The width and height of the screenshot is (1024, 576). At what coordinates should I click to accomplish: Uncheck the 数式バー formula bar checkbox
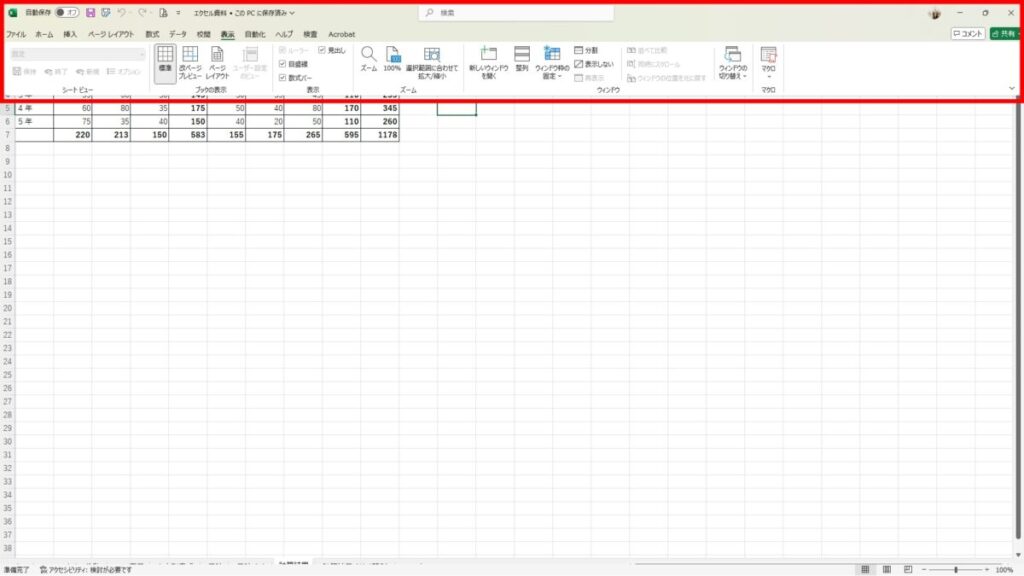[283, 77]
